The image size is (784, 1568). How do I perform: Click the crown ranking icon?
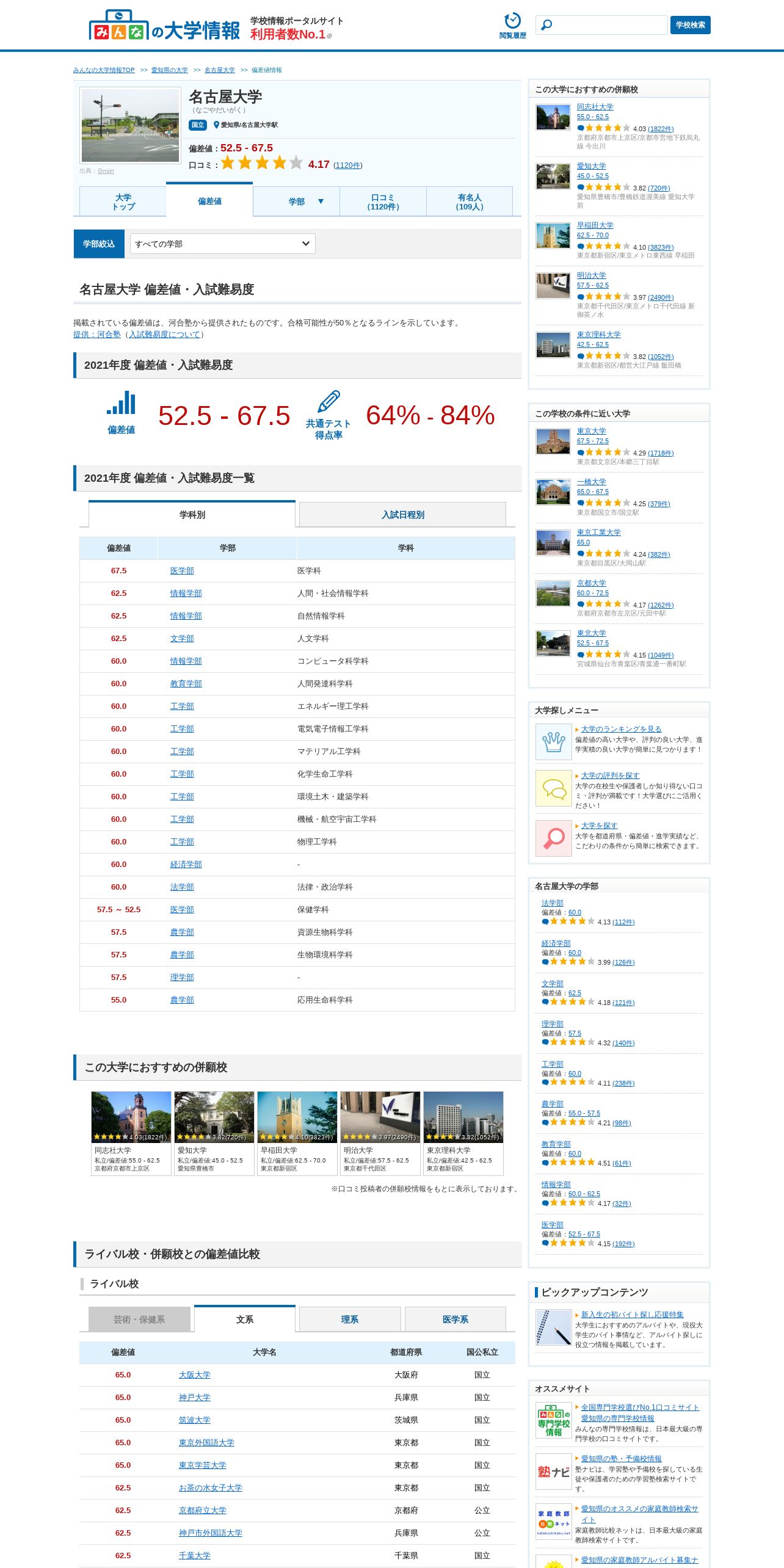click(554, 742)
